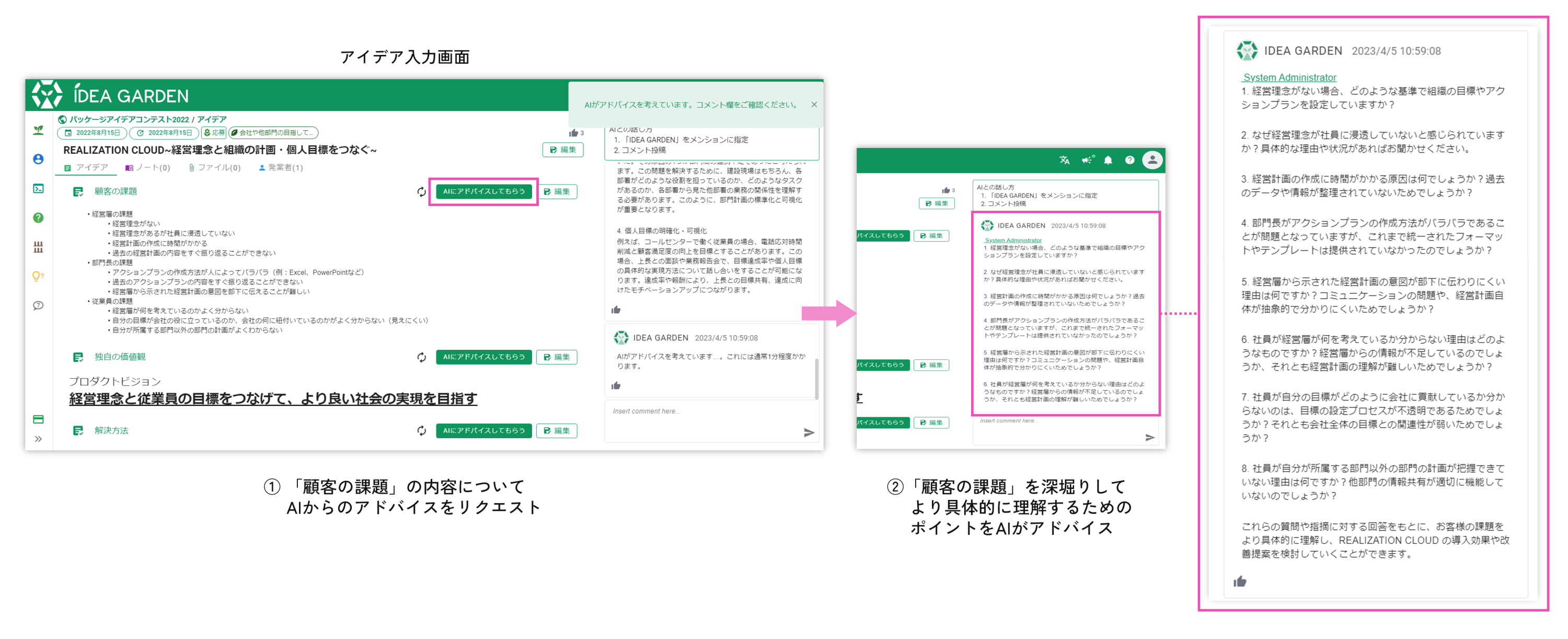The height and width of the screenshot is (639, 1568).
Task: Open the lightbulb question sidebar icon
Action: click(38, 277)
